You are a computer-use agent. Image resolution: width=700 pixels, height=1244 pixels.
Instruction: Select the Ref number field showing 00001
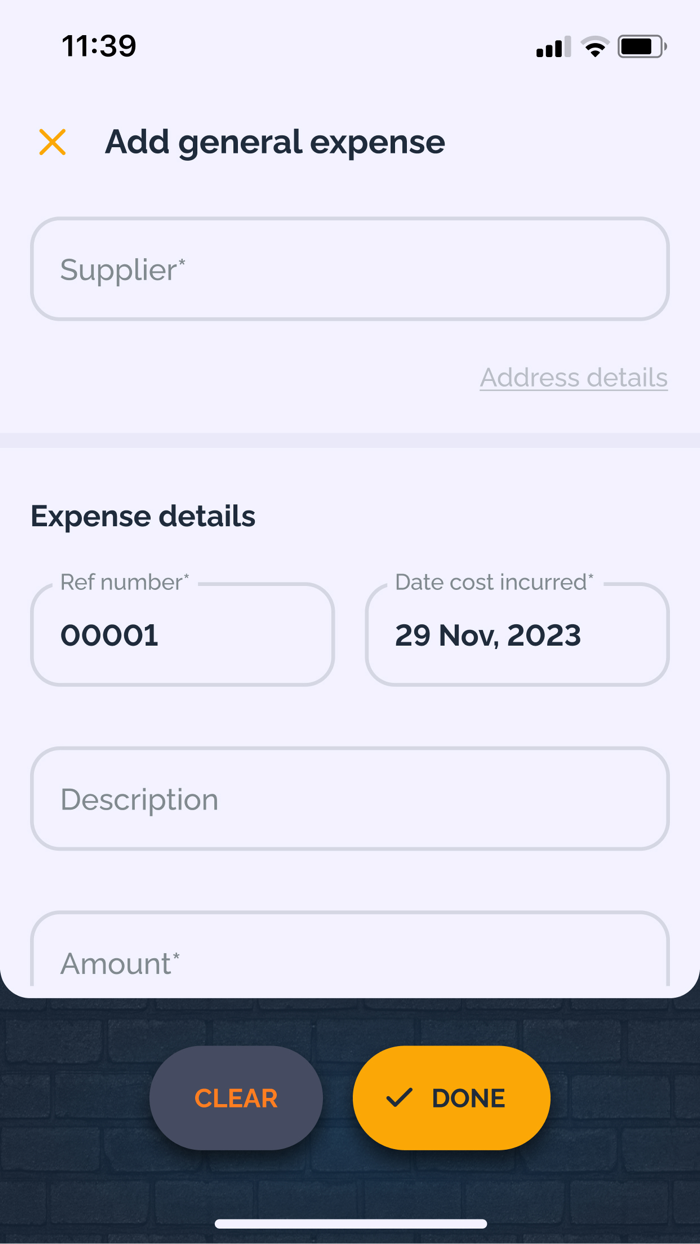(182, 635)
